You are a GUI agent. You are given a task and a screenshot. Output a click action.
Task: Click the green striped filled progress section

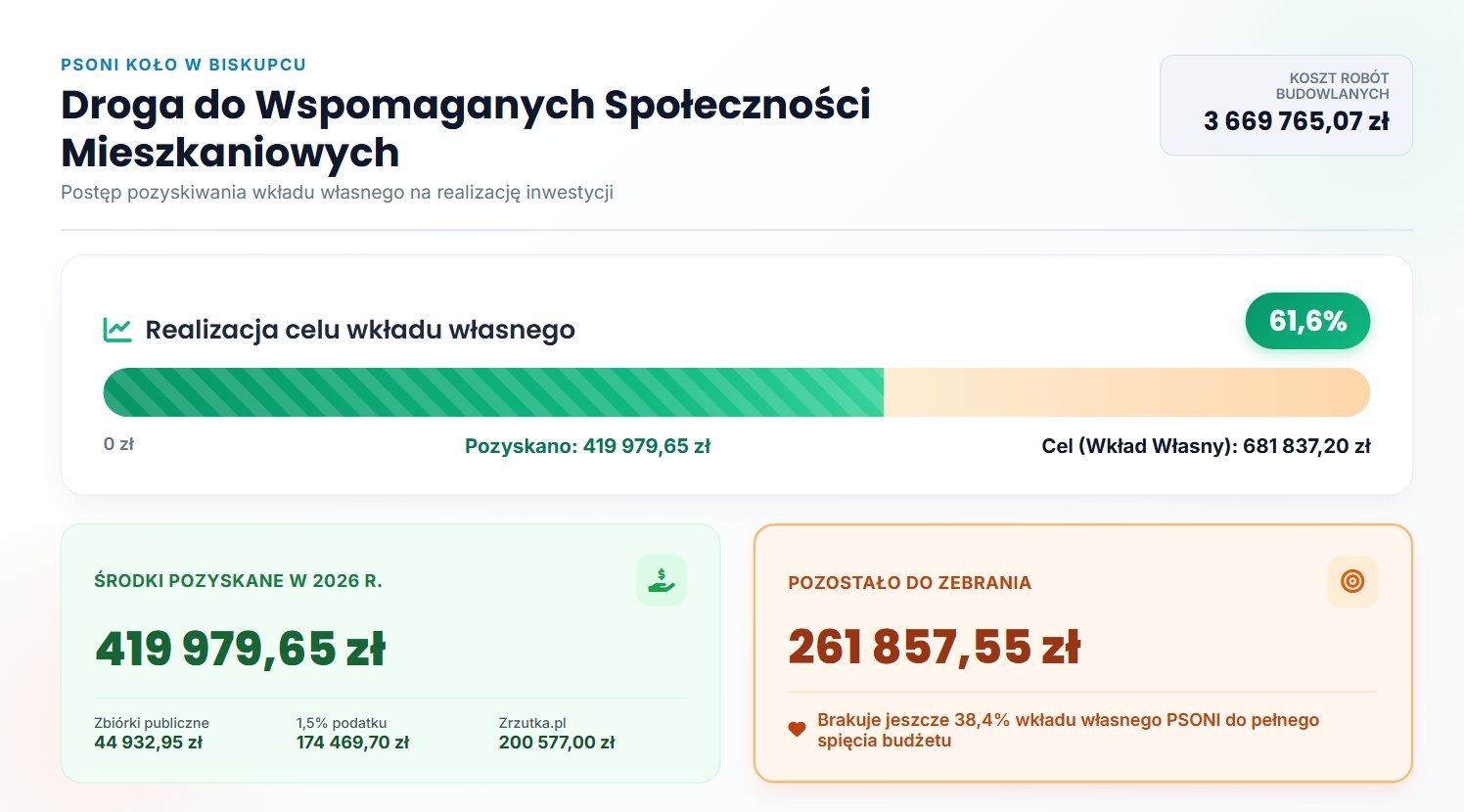pos(493,392)
